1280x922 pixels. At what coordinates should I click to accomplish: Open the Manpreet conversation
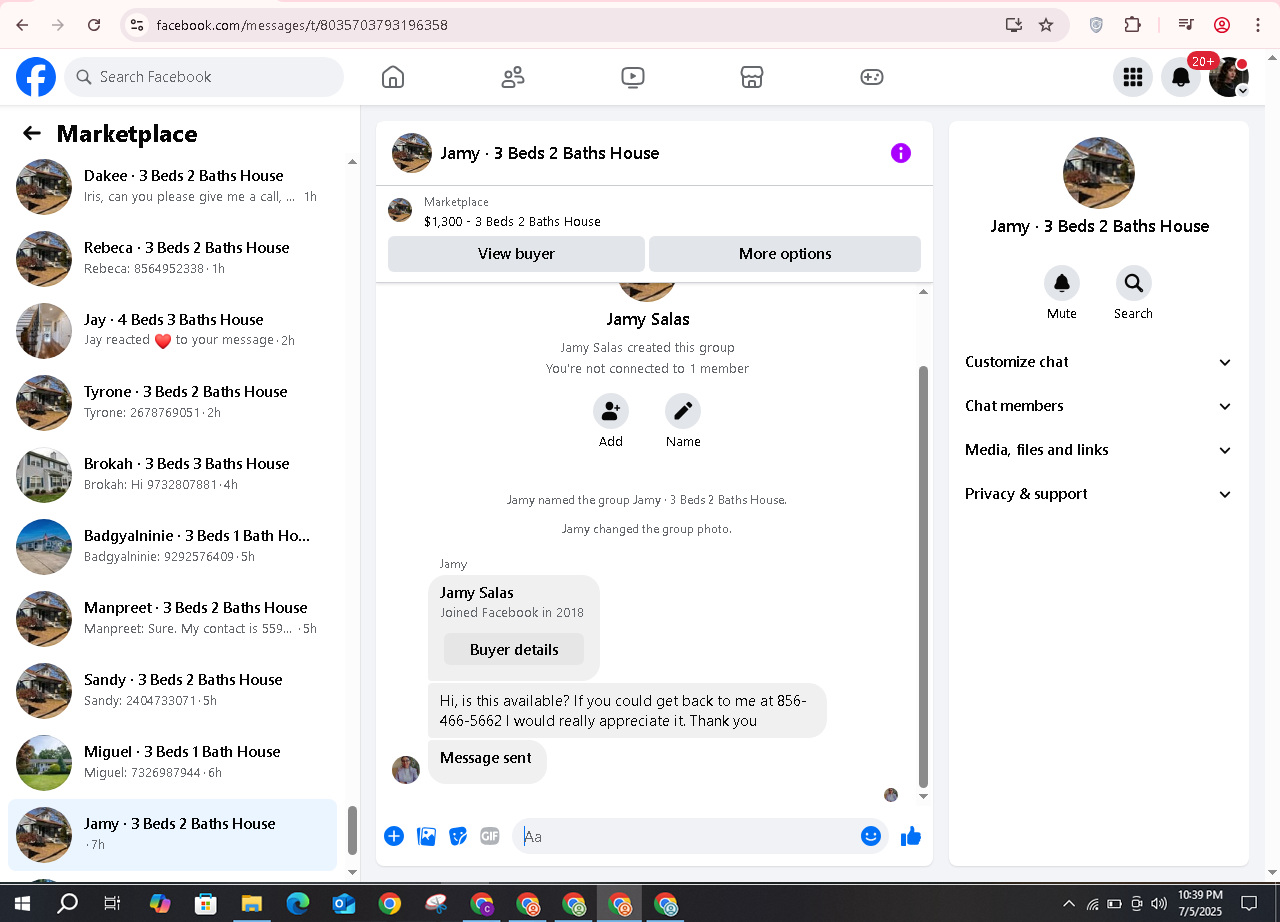click(x=173, y=619)
